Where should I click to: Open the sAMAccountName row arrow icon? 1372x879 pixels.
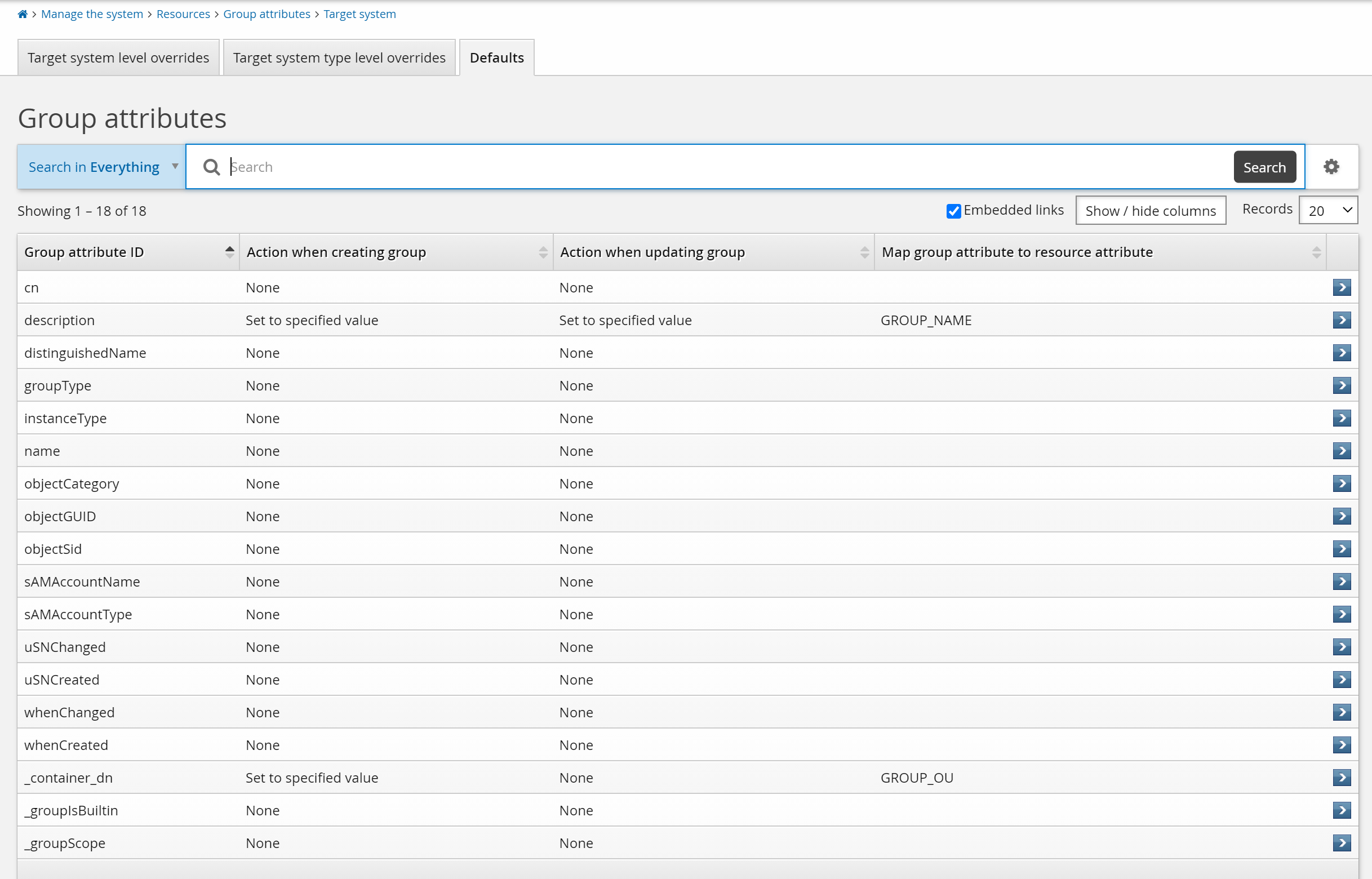coord(1341,581)
